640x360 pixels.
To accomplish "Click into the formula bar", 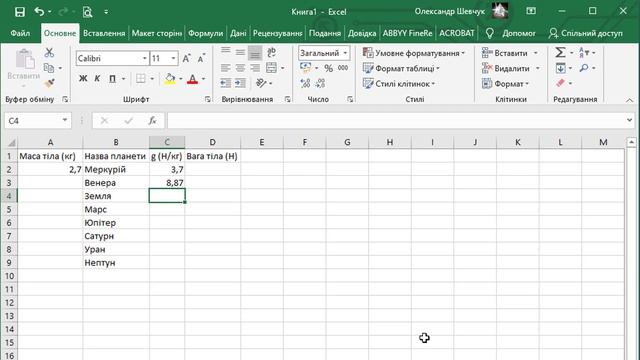I will (396, 120).
